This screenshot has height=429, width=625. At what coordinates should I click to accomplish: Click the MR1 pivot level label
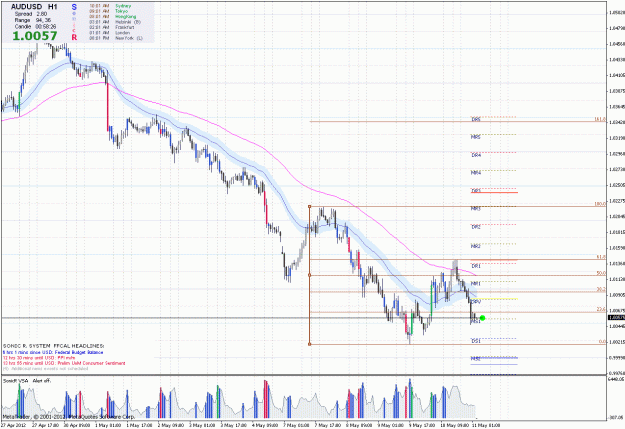point(476,284)
